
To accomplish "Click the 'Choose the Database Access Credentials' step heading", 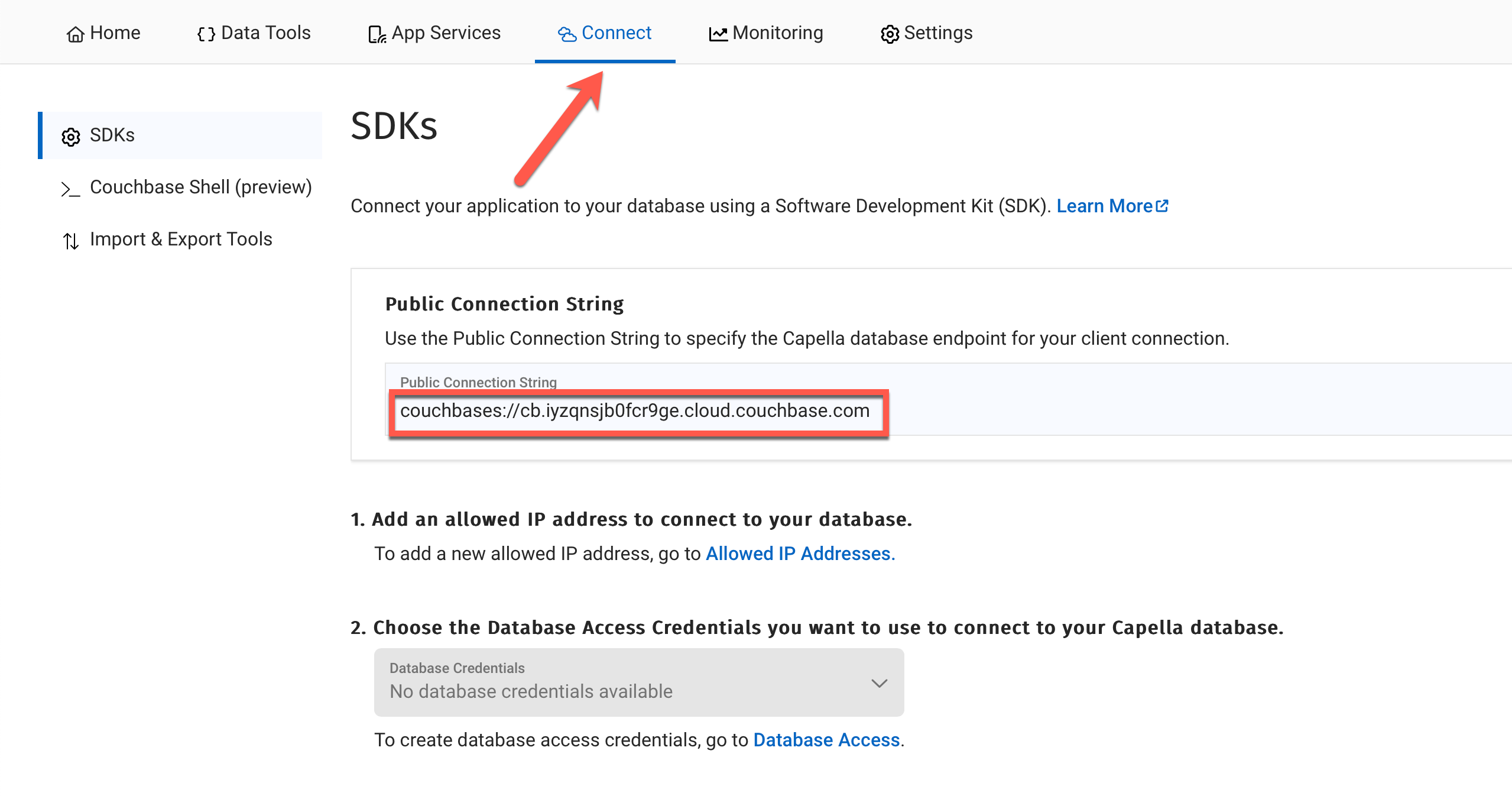I will [817, 627].
